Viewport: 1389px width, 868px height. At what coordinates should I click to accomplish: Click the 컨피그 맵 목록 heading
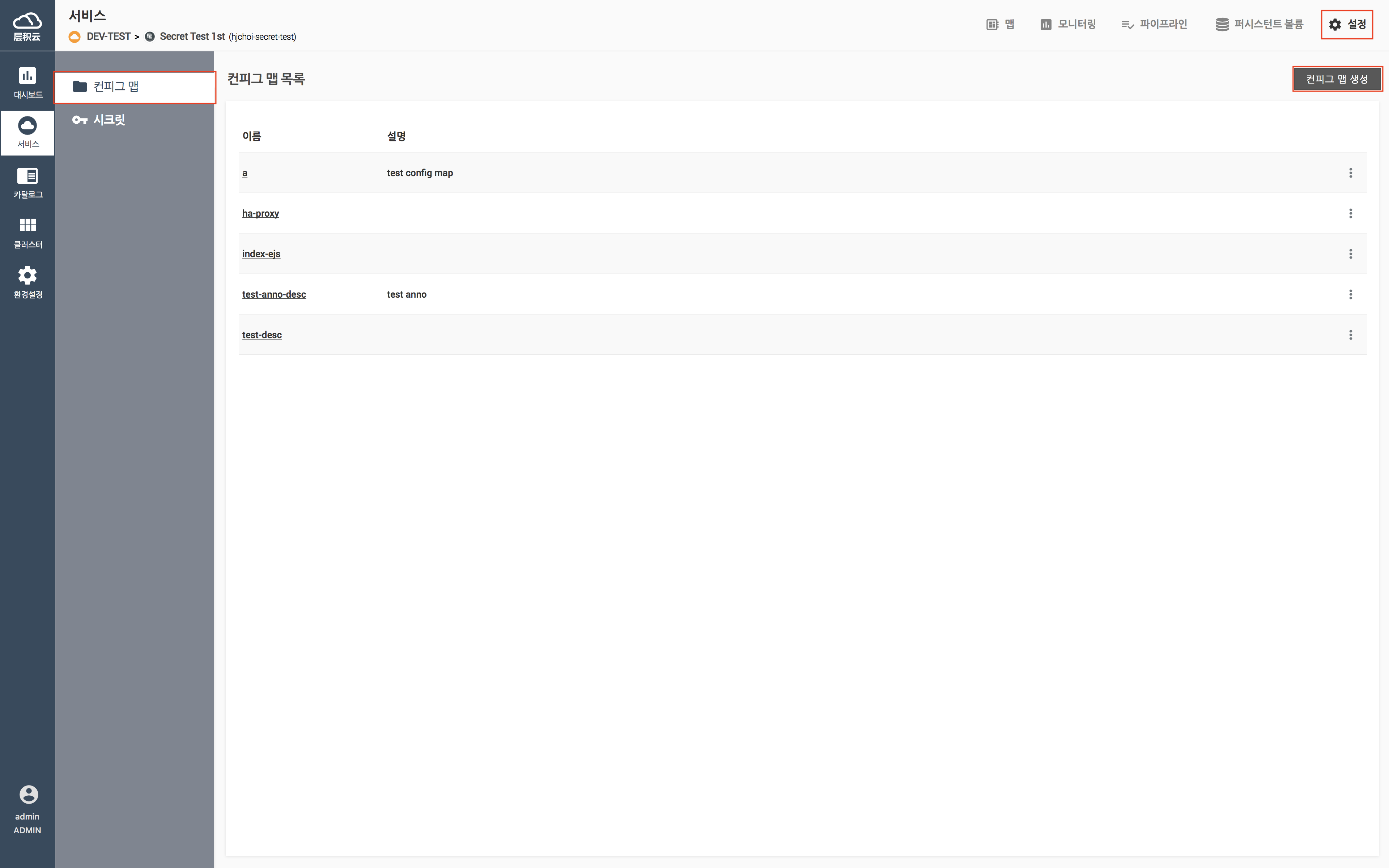click(266, 78)
